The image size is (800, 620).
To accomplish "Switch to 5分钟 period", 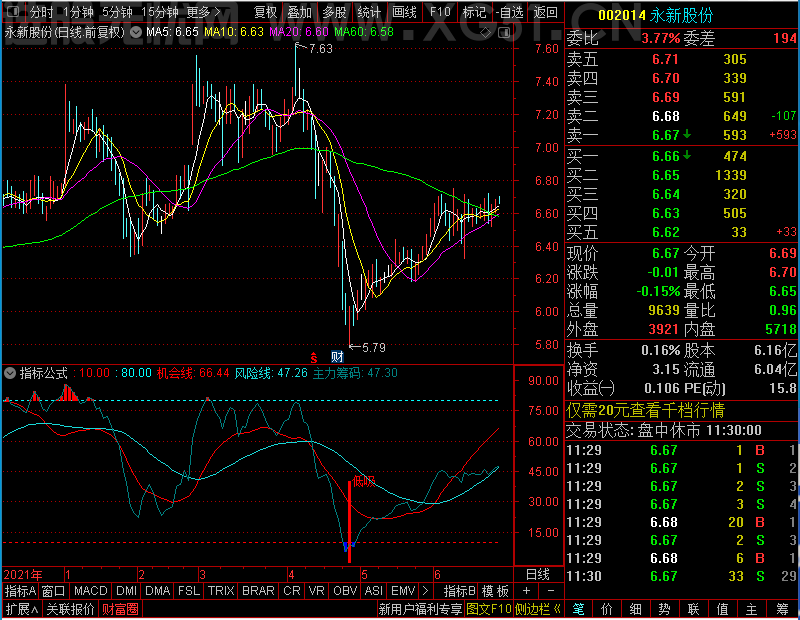I will pos(117,12).
